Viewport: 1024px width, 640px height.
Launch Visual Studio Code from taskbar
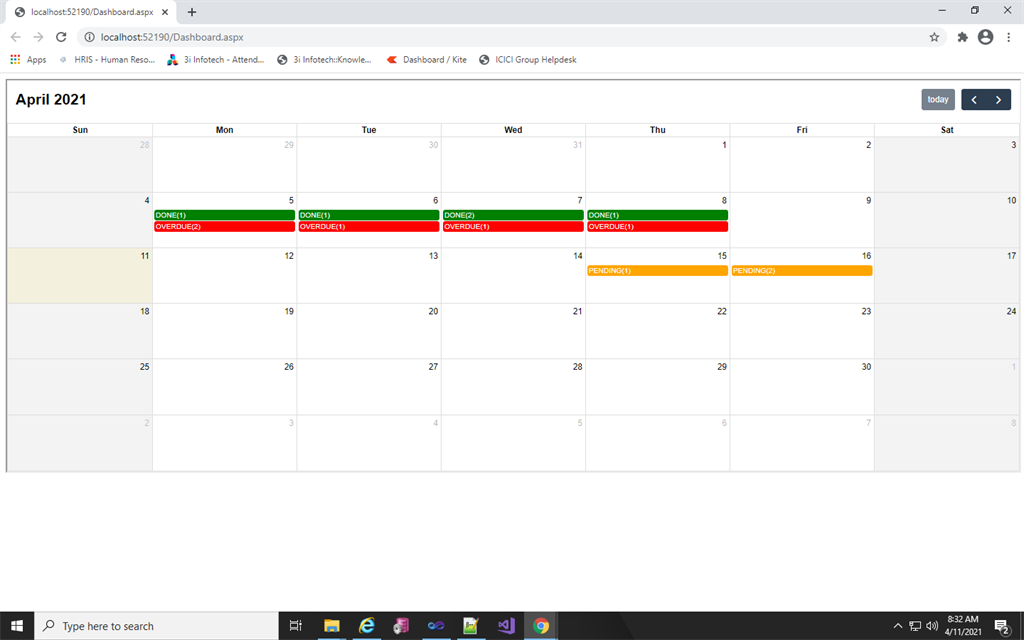[506, 626]
